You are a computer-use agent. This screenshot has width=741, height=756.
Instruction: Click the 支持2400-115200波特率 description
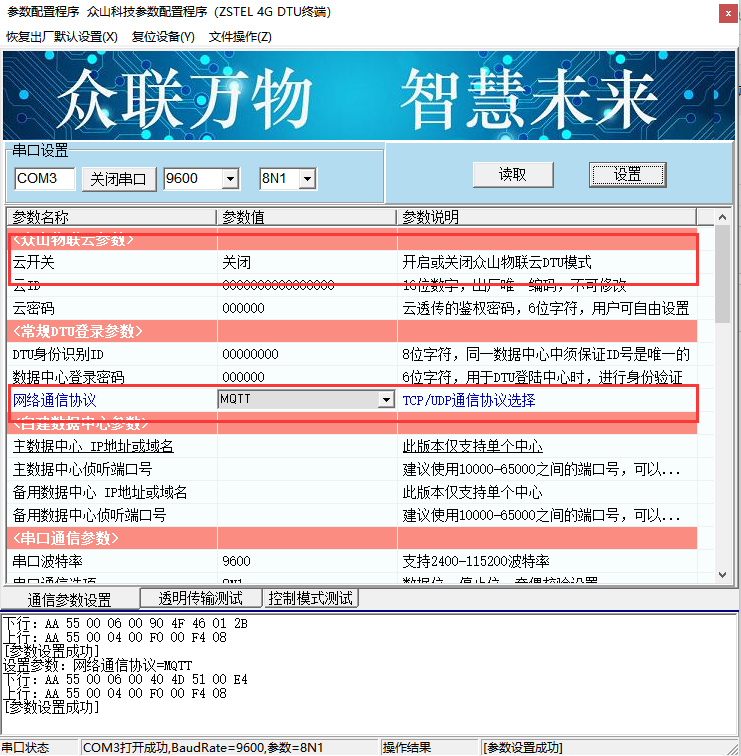coord(476,561)
